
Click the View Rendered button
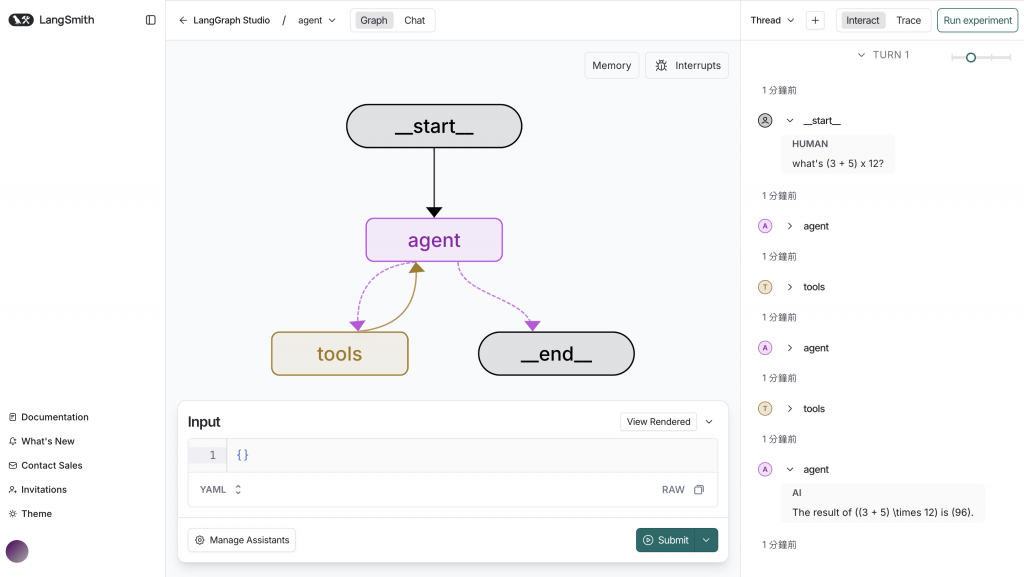[x=658, y=422]
